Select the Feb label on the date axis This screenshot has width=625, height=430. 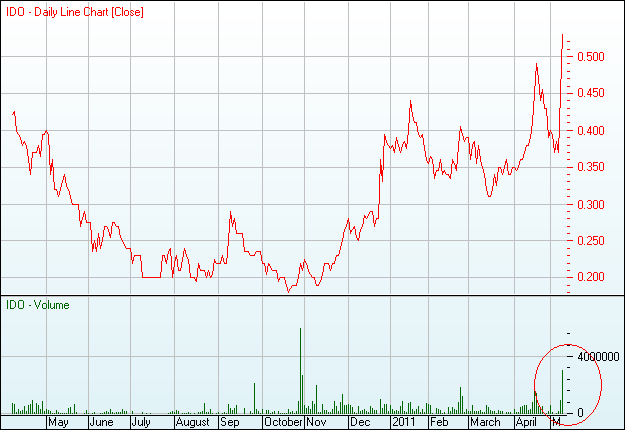pos(439,422)
